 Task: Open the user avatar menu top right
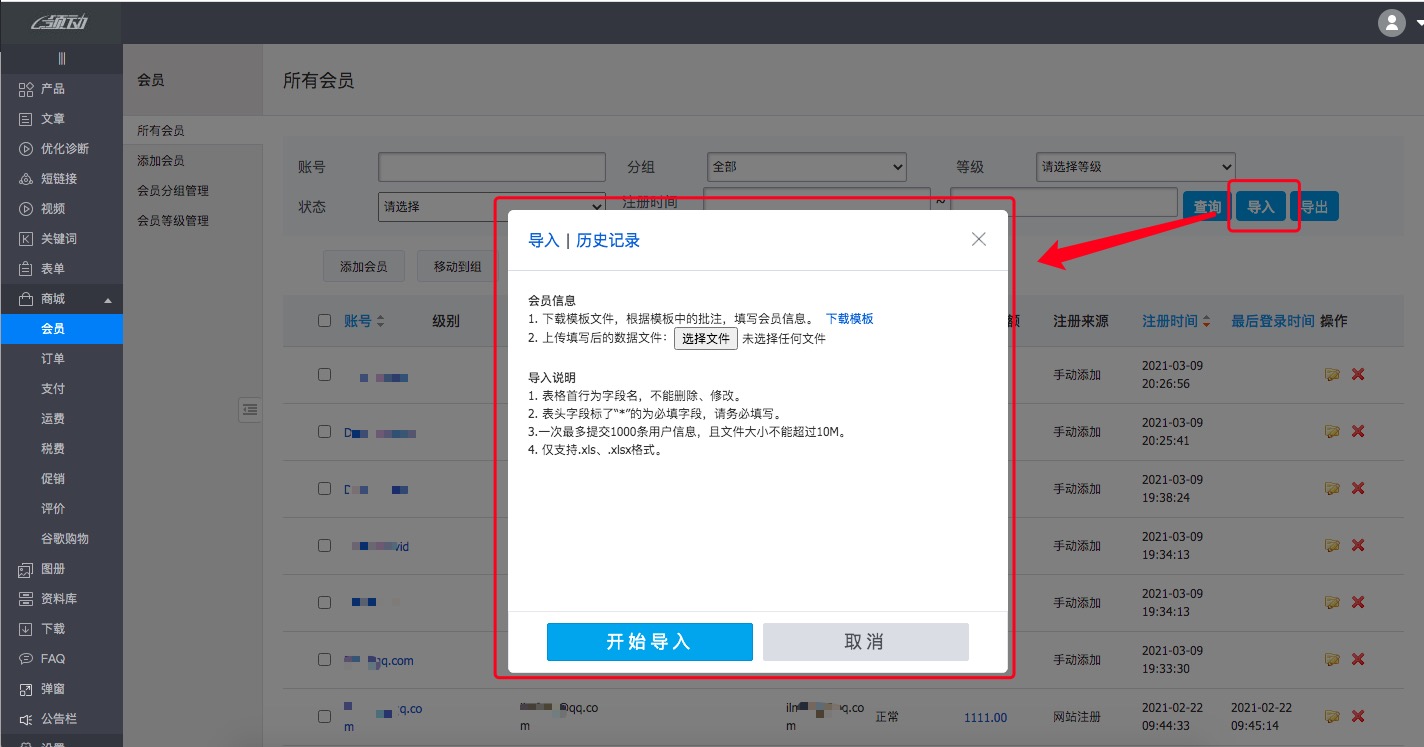coord(1391,22)
